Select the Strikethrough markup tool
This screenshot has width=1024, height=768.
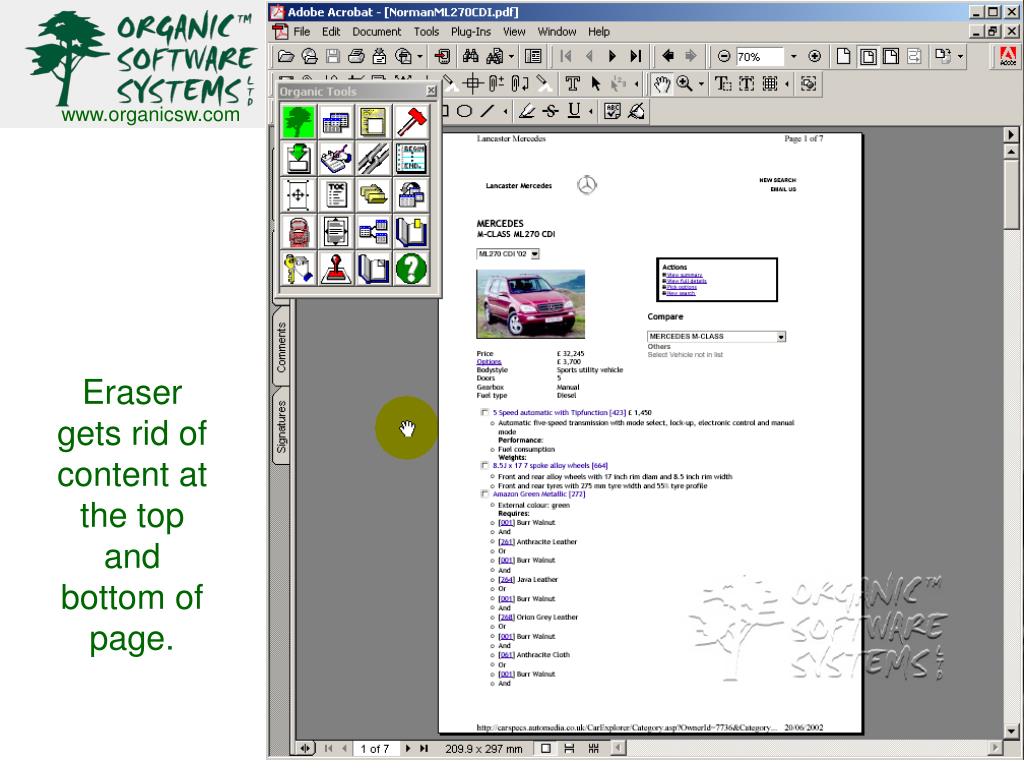click(x=551, y=112)
